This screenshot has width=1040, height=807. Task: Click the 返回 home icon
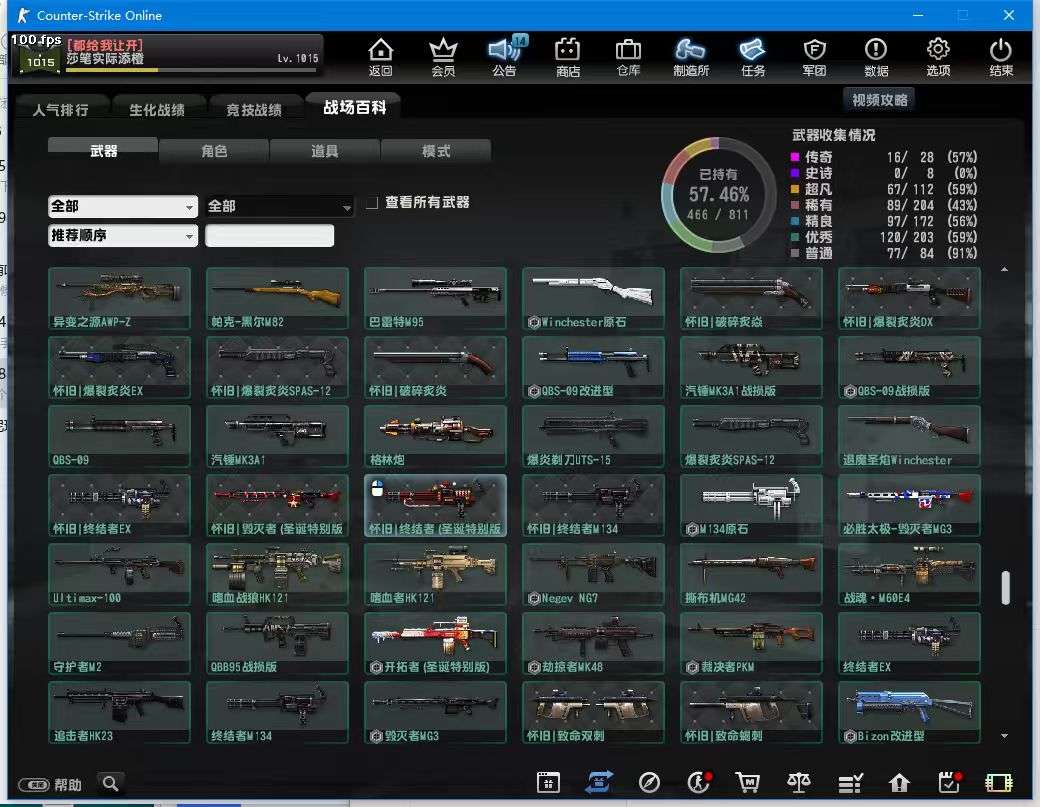pyautogui.click(x=380, y=56)
